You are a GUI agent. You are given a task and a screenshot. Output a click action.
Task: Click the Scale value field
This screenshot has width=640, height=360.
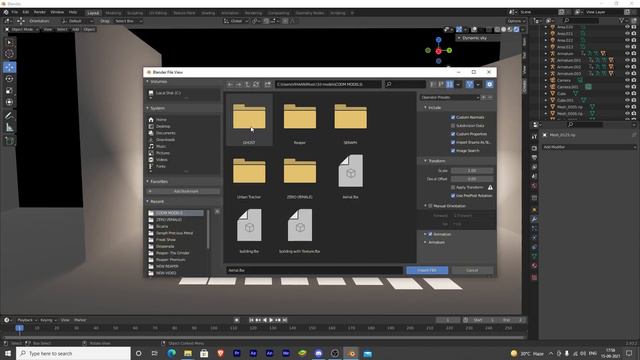(x=472, y=171)
